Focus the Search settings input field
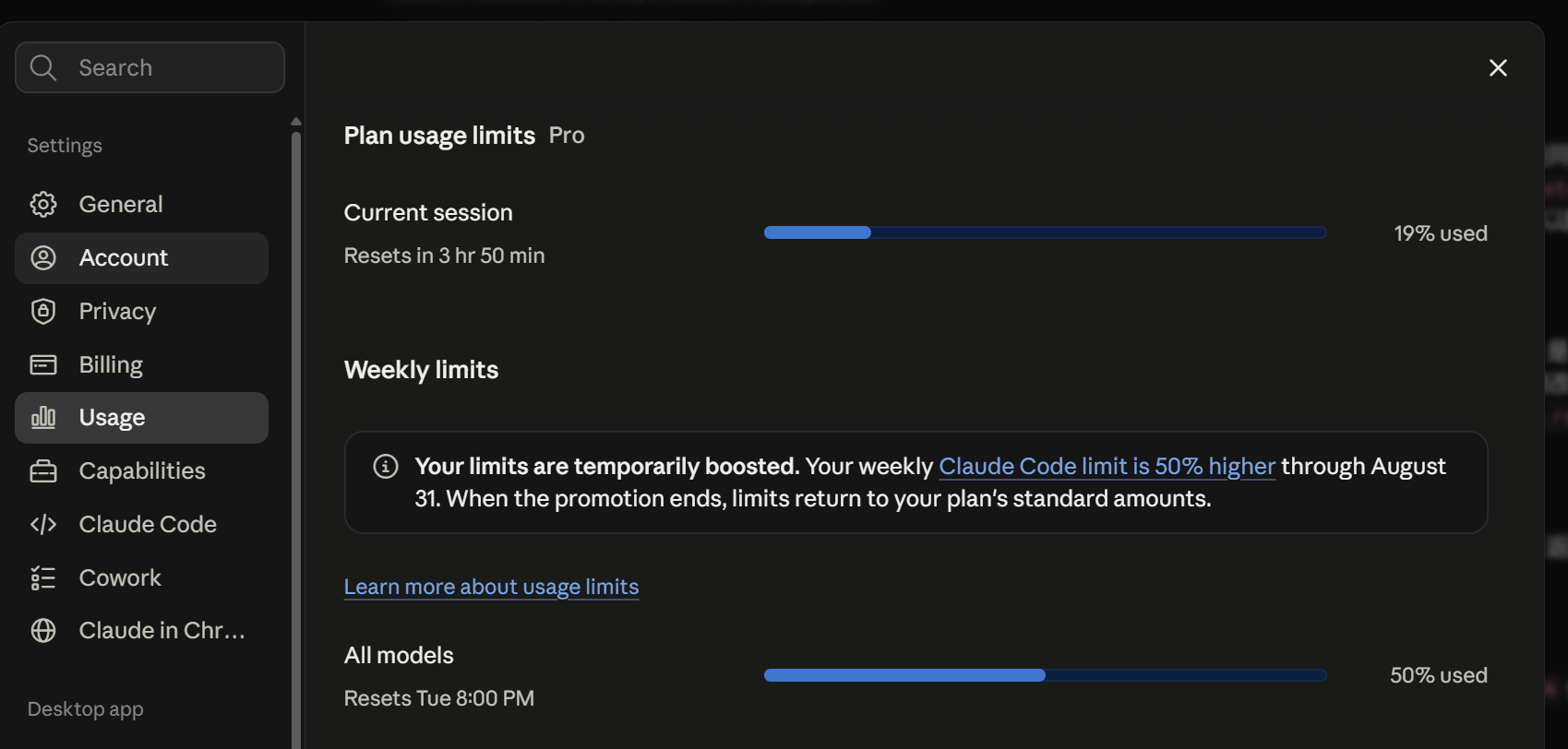The height and width of the screenshot is (749, 1568). (x=150, y=67)
